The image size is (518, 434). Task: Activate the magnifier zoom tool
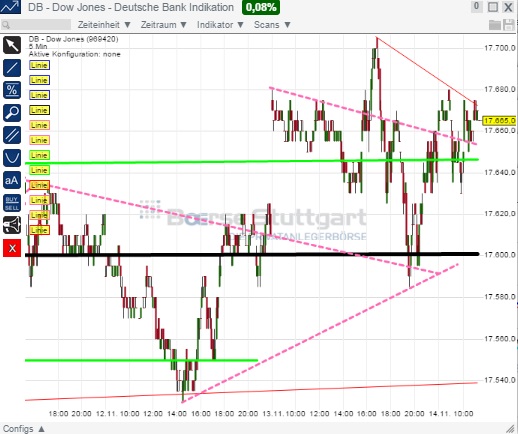tap(12, 112)
